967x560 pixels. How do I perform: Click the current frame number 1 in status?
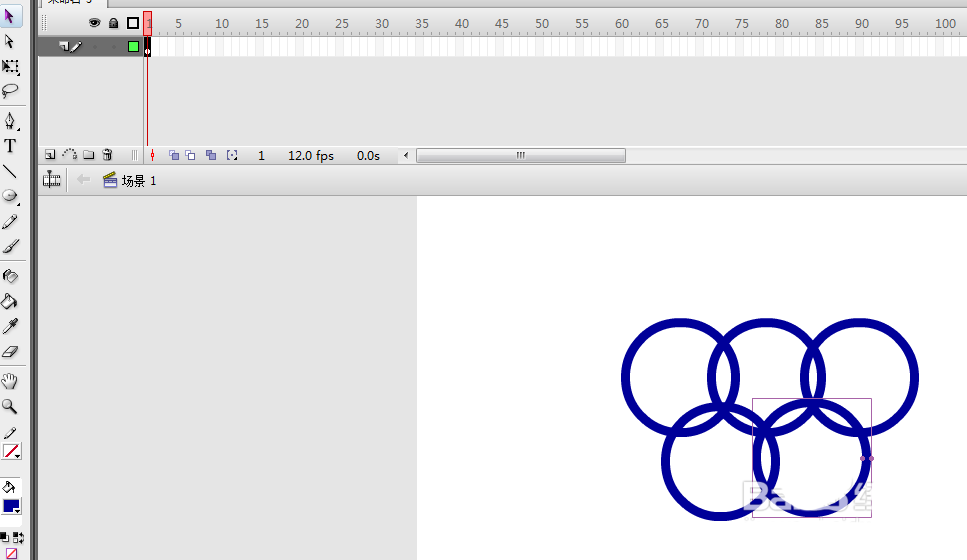(261, 155)
